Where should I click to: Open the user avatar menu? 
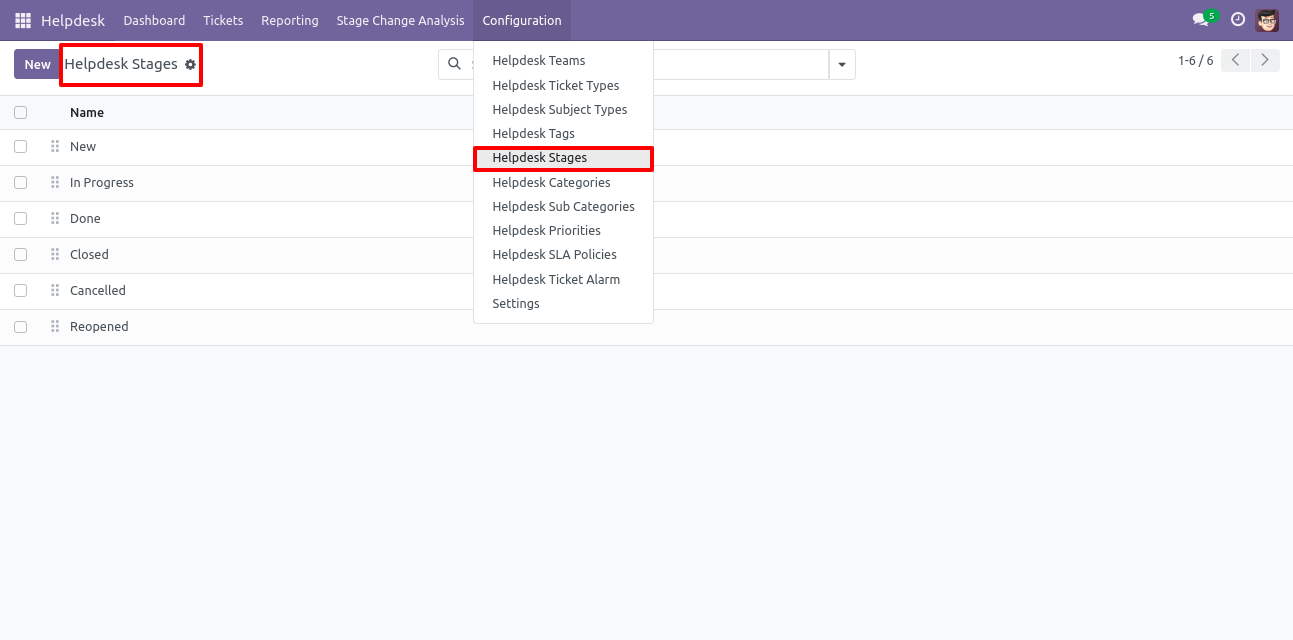tap(1267, 20)
